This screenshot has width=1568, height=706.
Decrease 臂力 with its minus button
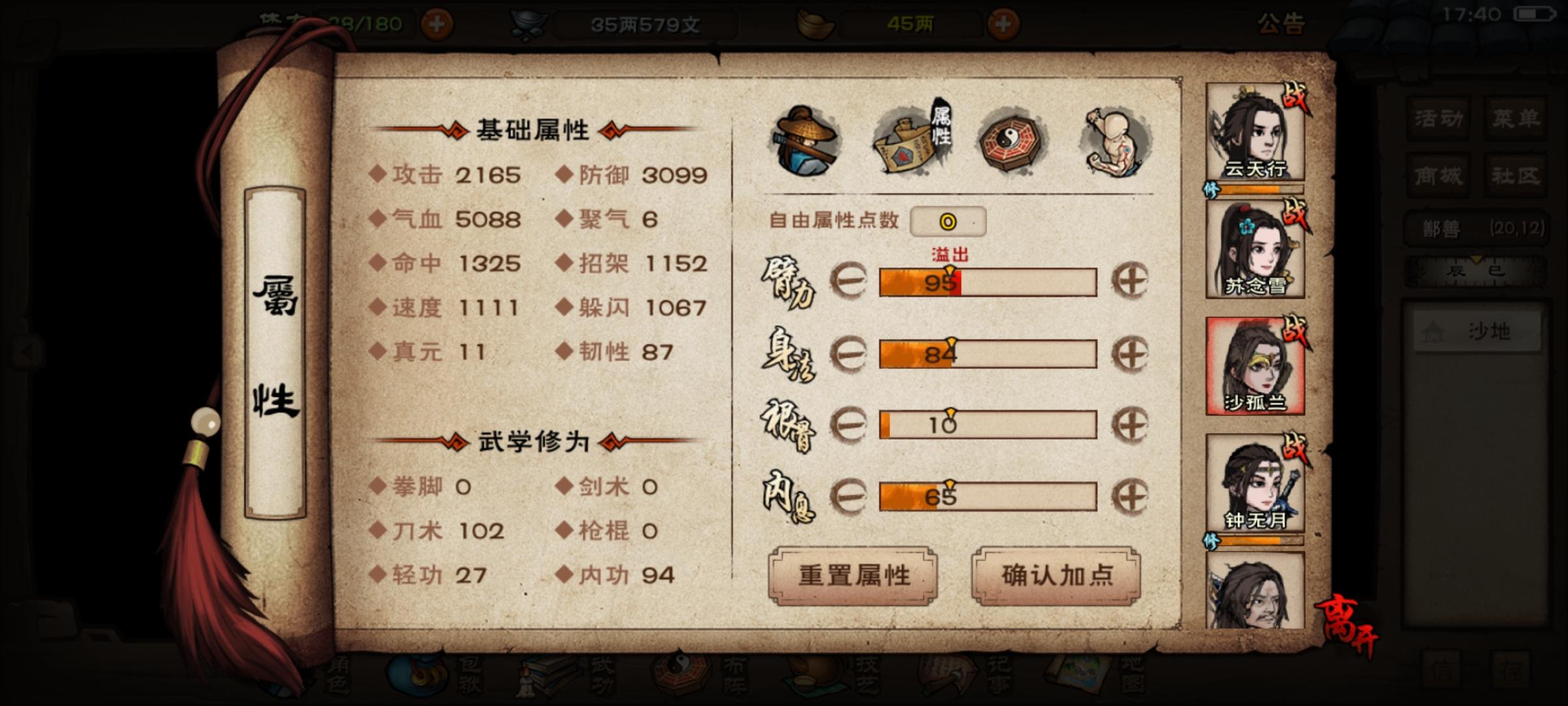(848, 281)
